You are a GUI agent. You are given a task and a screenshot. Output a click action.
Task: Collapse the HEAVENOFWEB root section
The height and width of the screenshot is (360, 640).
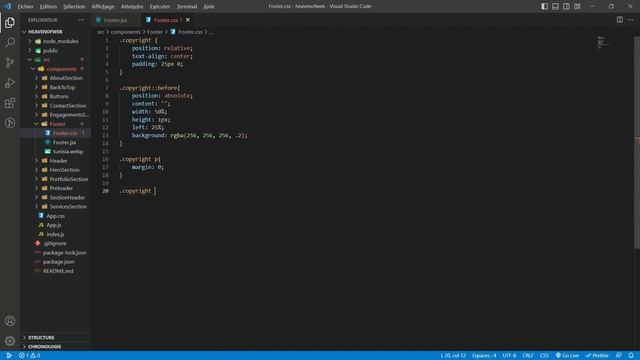coord(56,32)
